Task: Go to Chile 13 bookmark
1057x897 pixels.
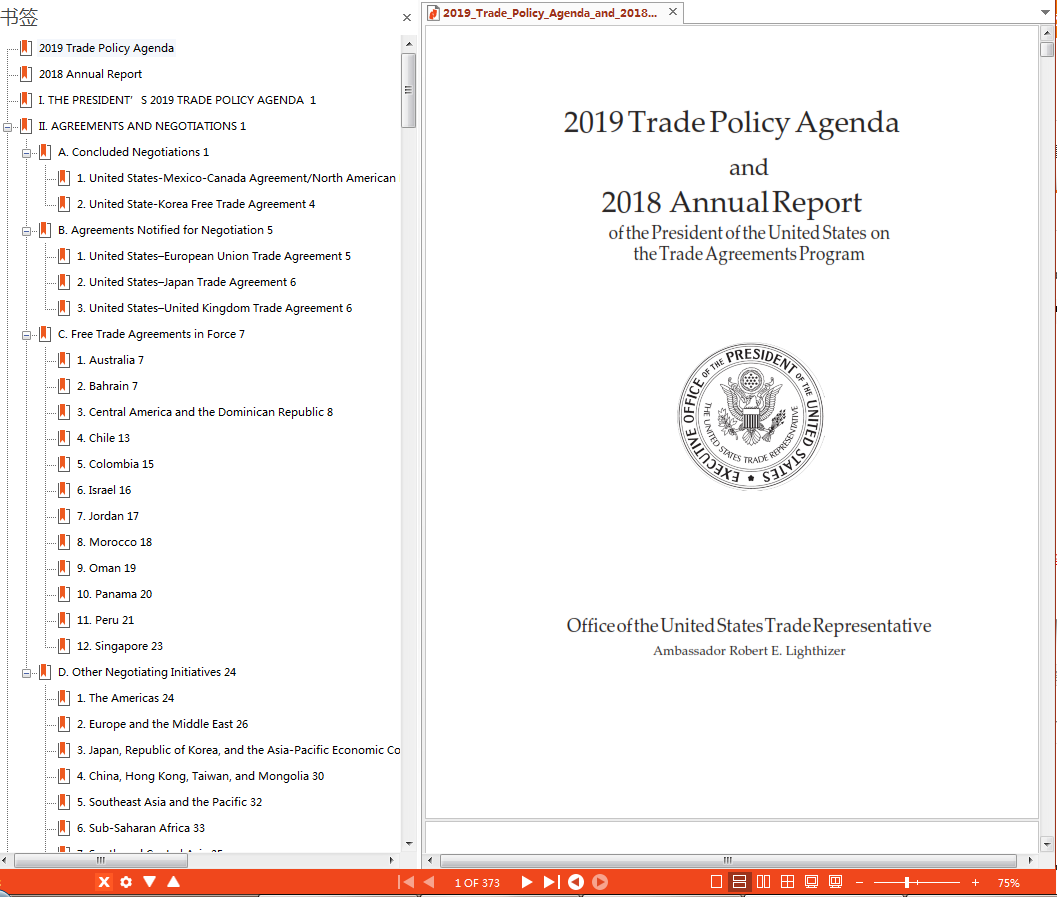Action: pos(103,438)
